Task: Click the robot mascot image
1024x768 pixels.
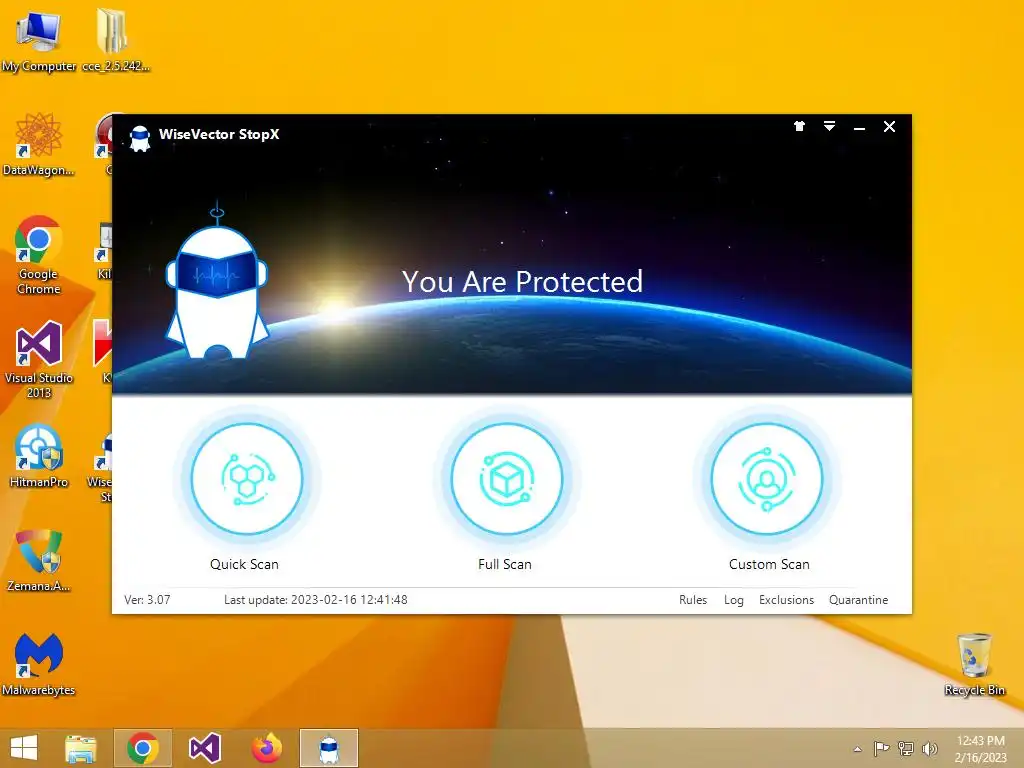Action: pos(217,281)
